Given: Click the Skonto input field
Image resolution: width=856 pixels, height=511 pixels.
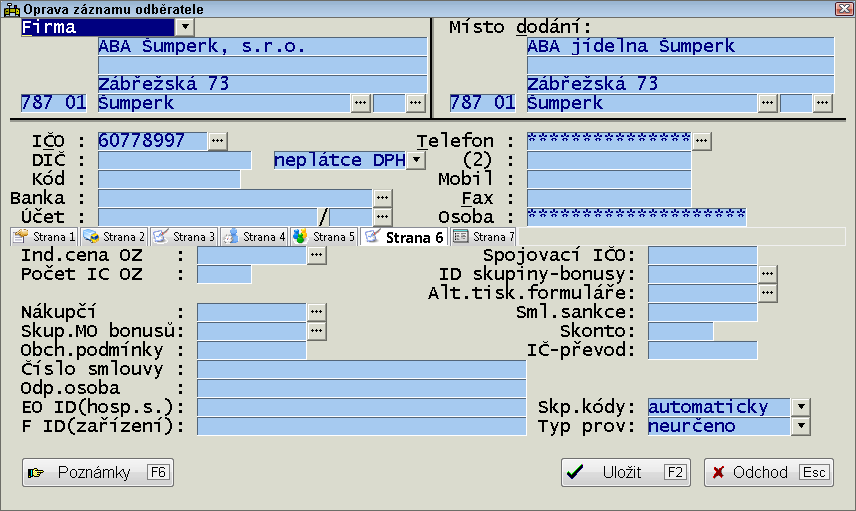Looking at the screenshot, I should [680, 331].
